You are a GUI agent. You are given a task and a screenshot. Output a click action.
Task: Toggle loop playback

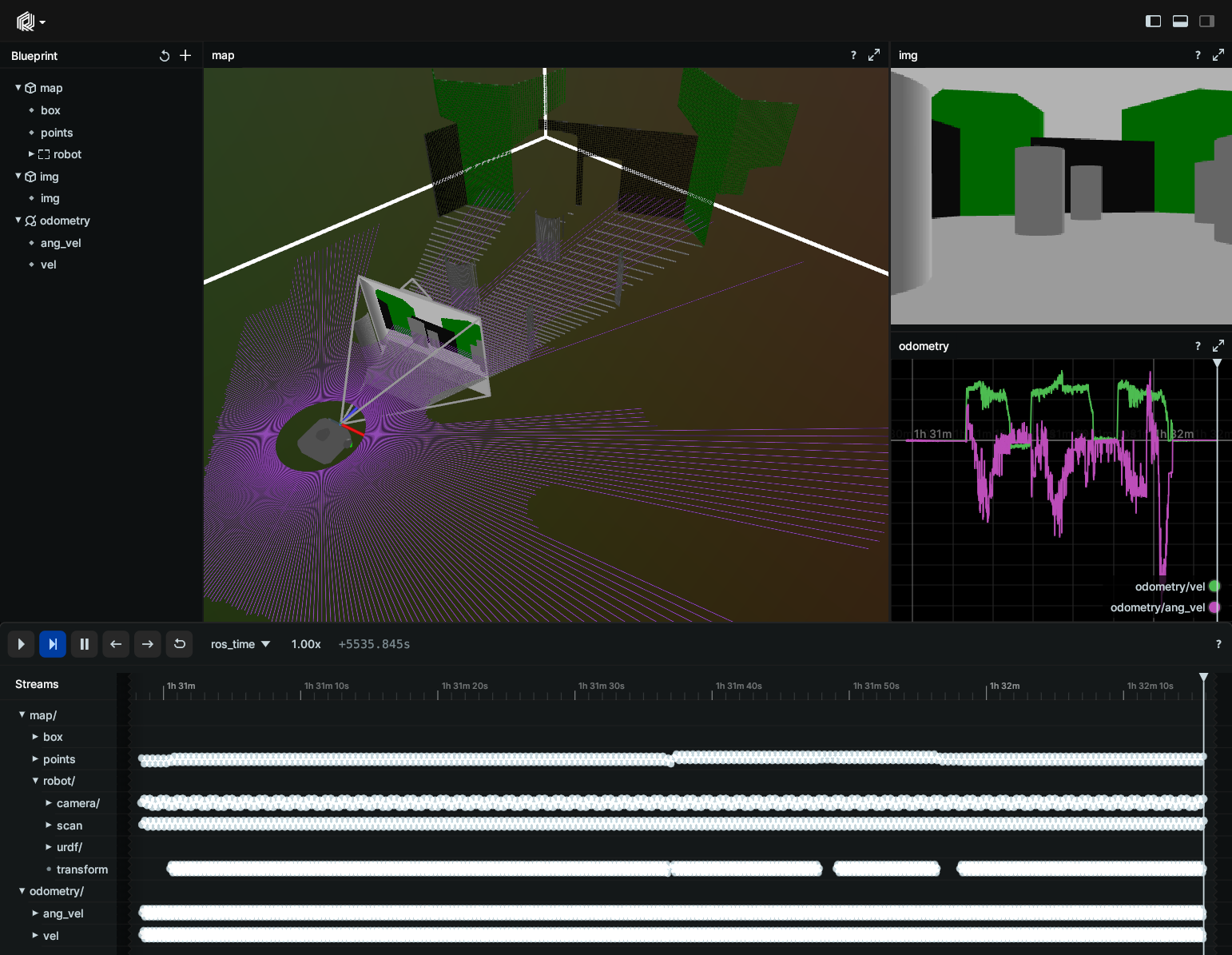(x=180, y=644)
